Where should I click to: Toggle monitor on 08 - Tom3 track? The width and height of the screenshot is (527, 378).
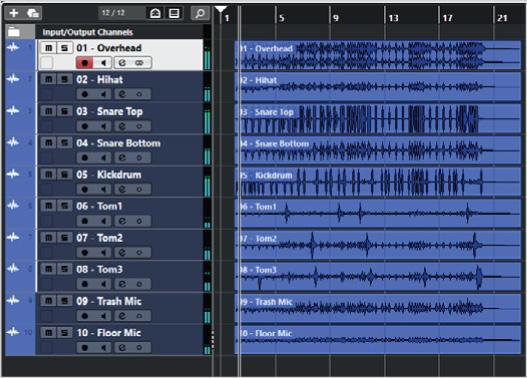tap(104, 284)
